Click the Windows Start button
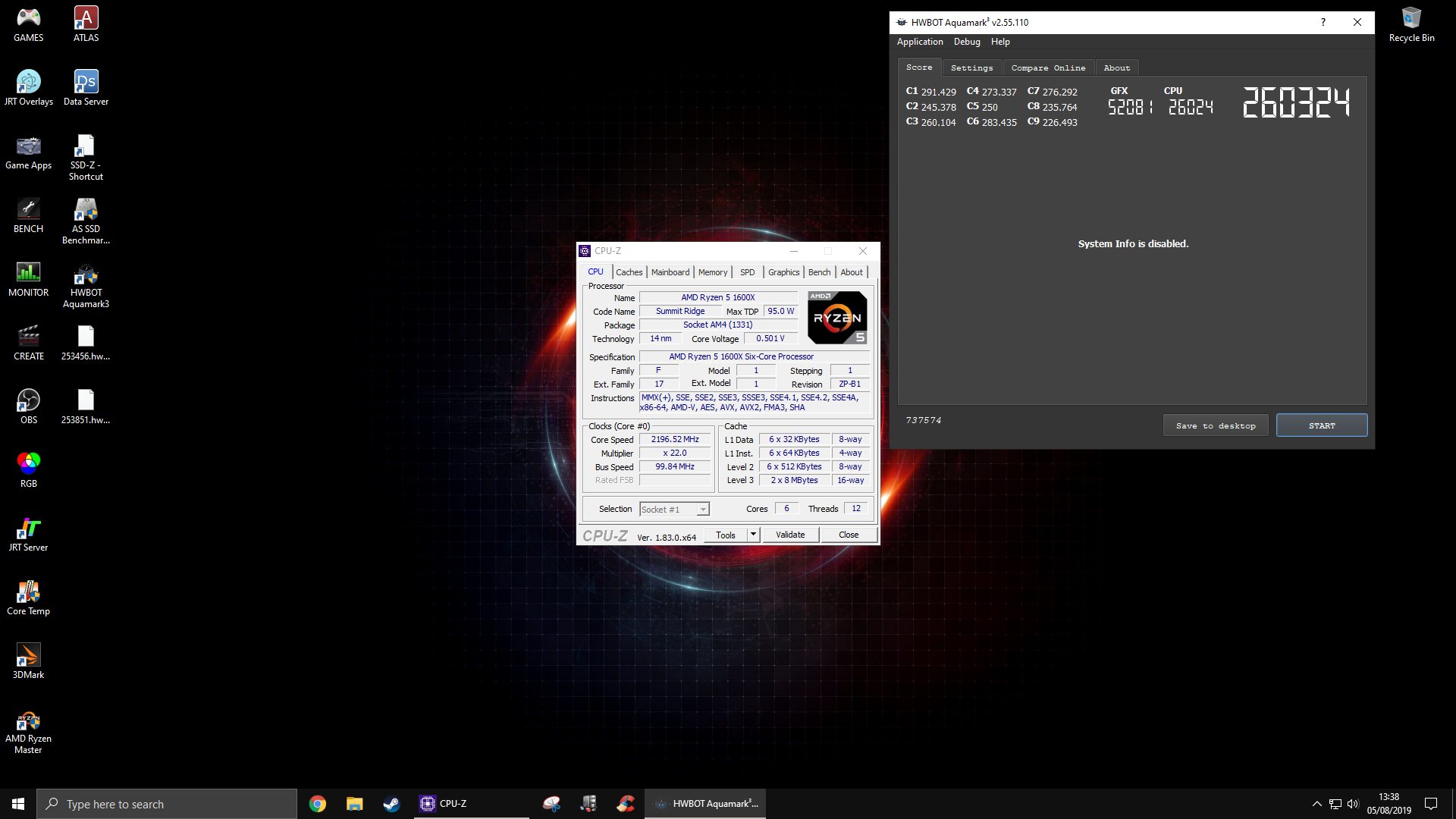The image size is (1456, 819). (x=18, y=804)
